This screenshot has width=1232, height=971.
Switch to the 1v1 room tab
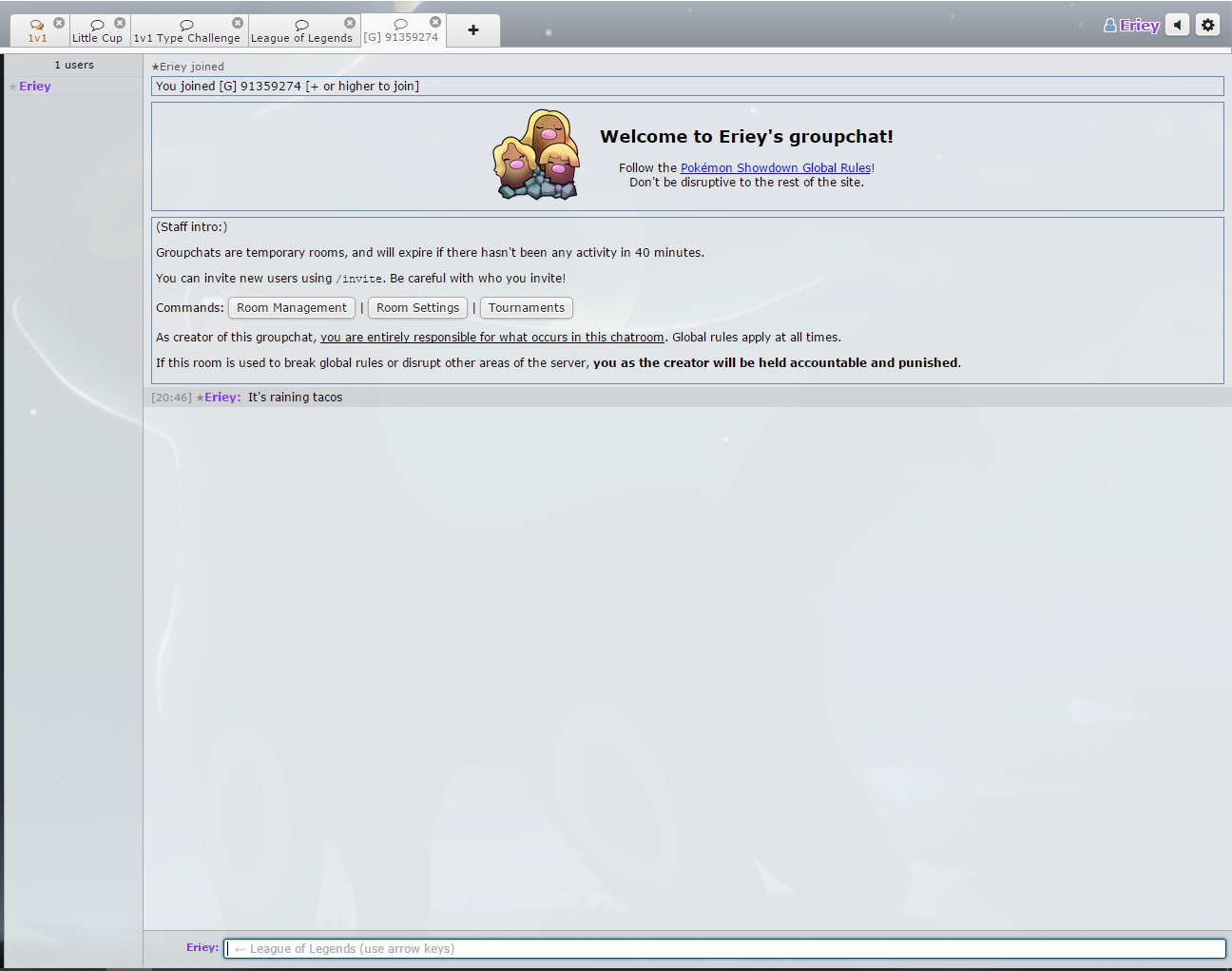(37, 31)
